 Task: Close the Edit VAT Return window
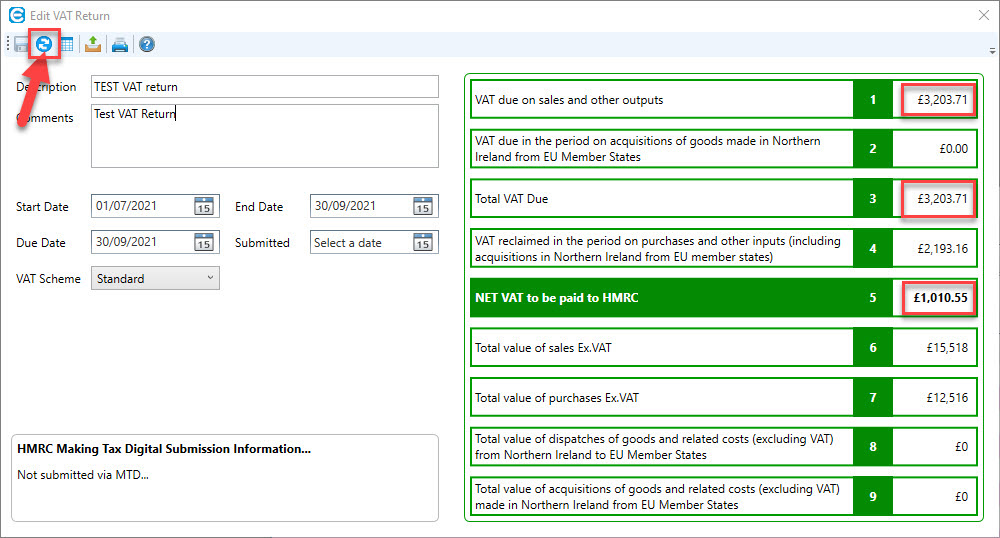pyautogui.click(x=982, y=15)
